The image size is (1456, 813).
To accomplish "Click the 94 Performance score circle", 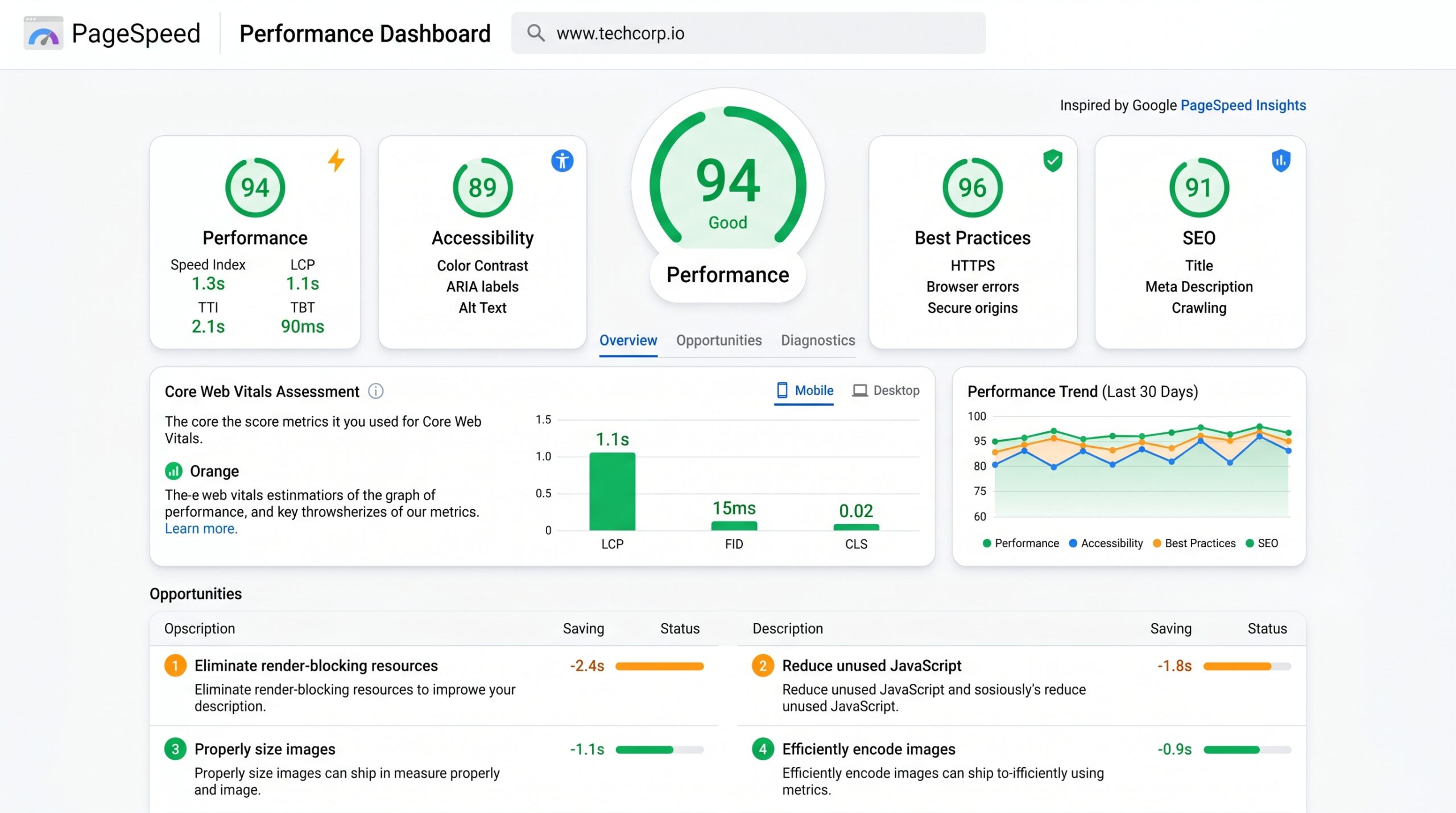I will [255, 188].
